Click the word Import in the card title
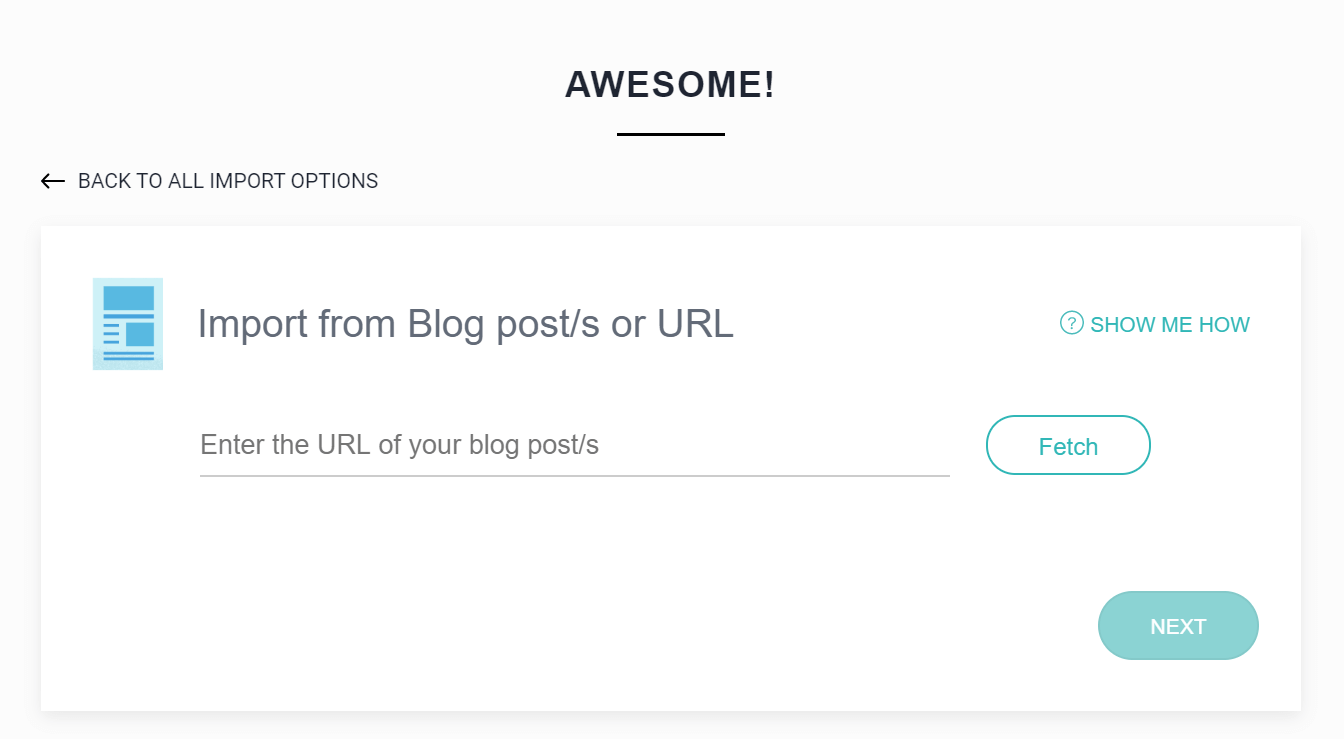Screen dimensions: 1344x739 coord(252,324)
